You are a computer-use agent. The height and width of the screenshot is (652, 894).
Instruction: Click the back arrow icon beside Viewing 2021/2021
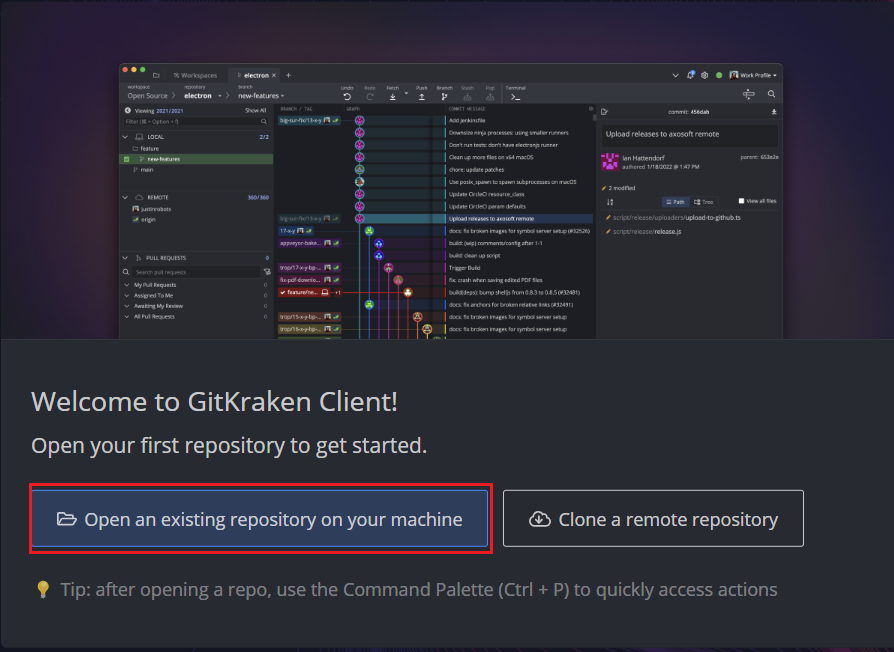(128, 111)
